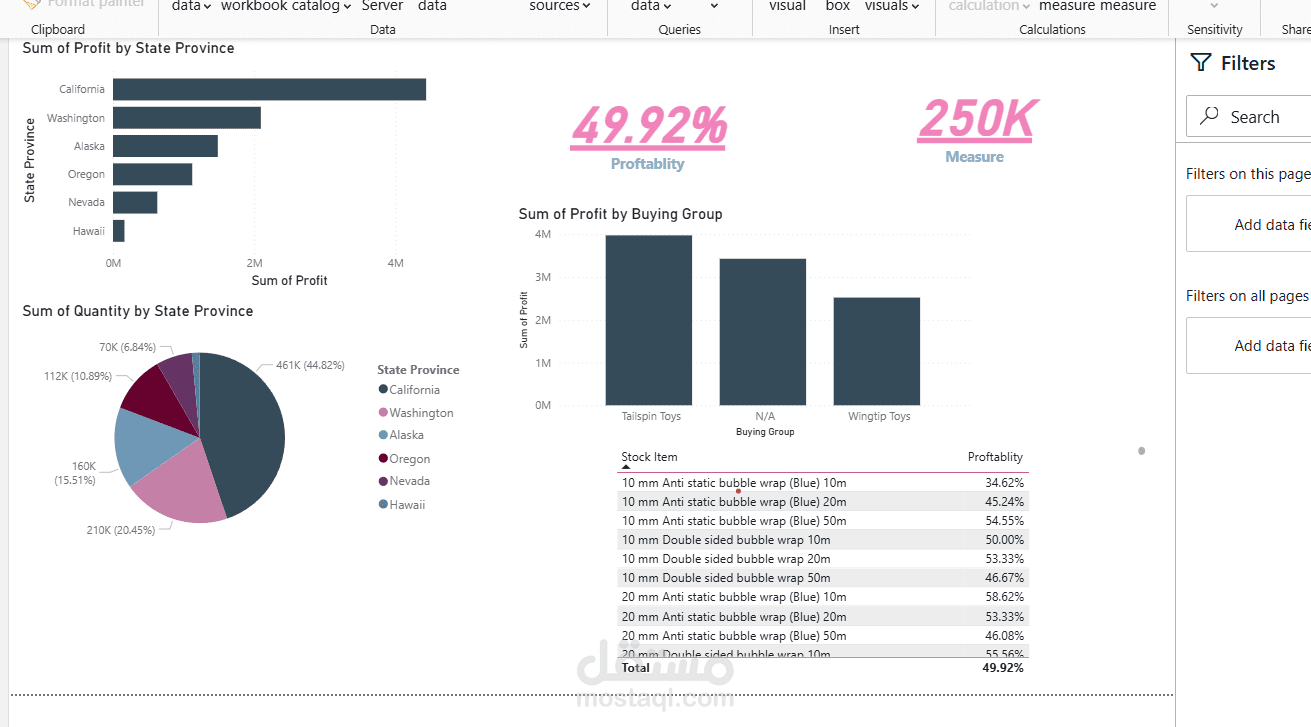Click the Filters pane funnel icon

click(x=1200, y=62)
